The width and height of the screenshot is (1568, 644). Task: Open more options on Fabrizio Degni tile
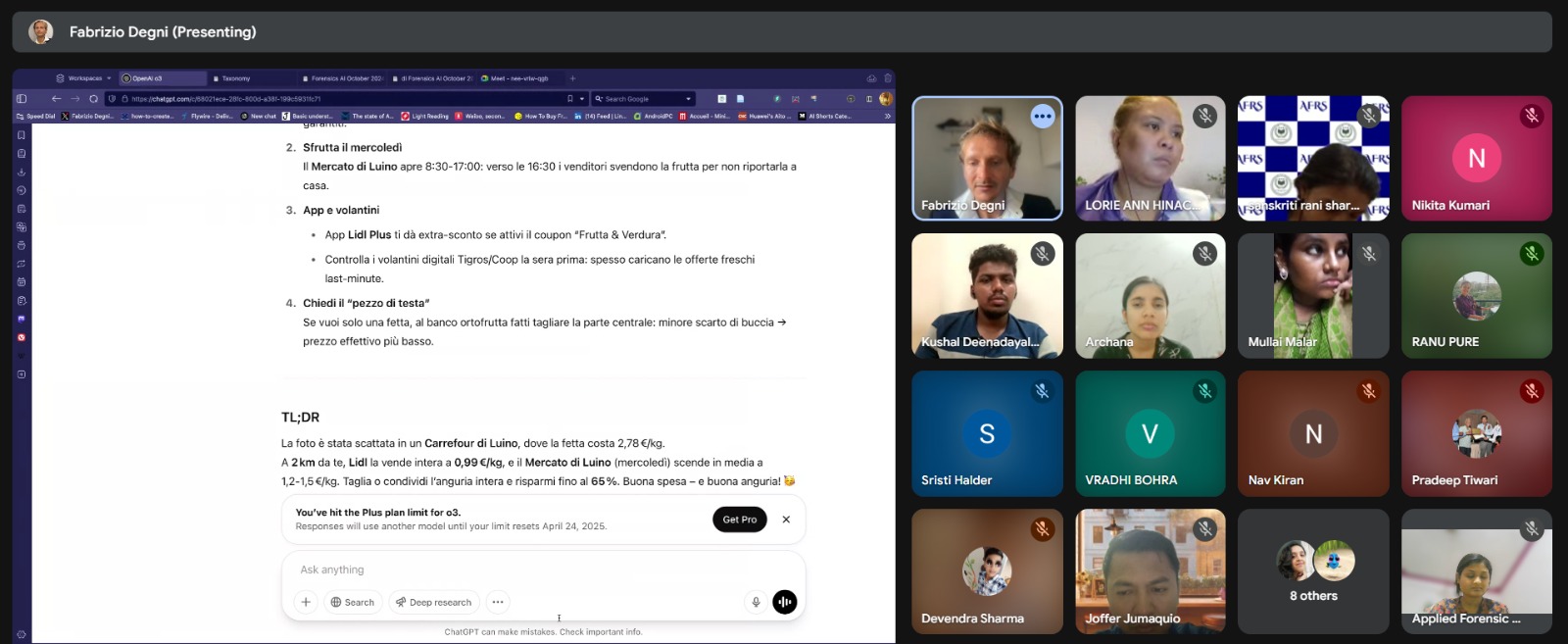coord(1043,117)
